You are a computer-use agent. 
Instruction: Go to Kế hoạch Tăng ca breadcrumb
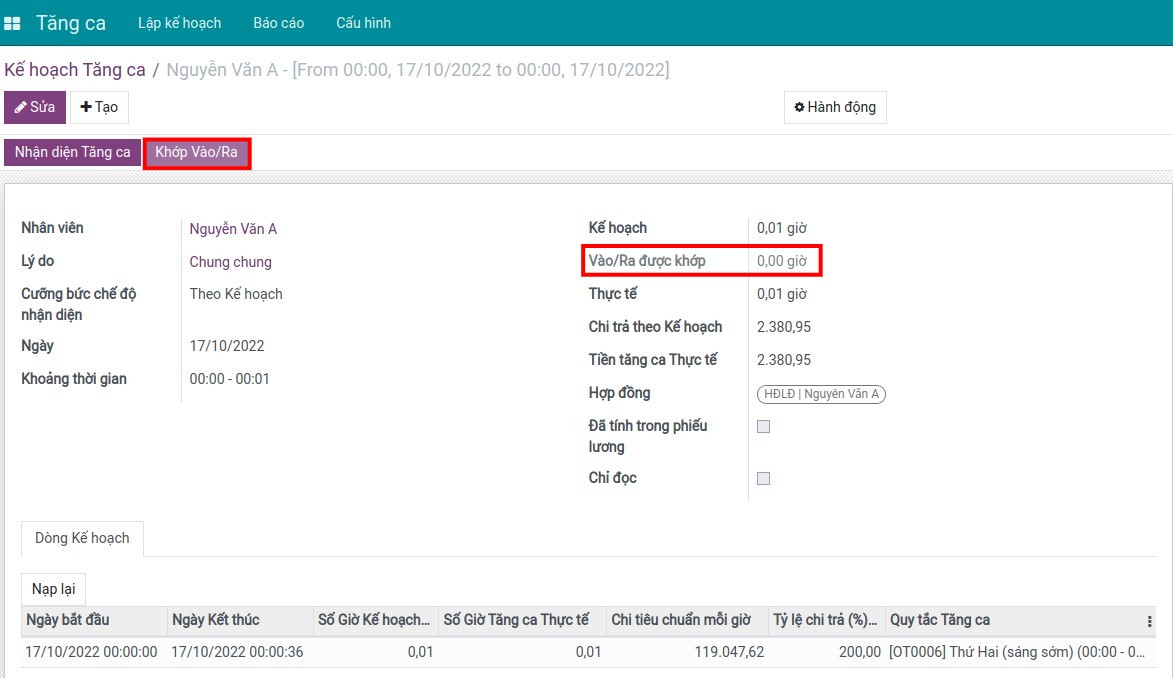coord(75,70)
